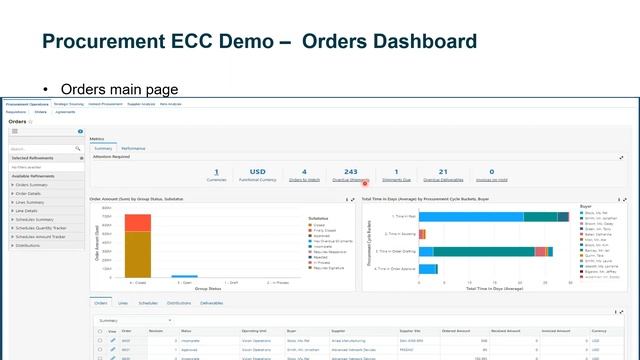Open the Requisitions sub-tab

pyautogui.click(x=16, y=112)
